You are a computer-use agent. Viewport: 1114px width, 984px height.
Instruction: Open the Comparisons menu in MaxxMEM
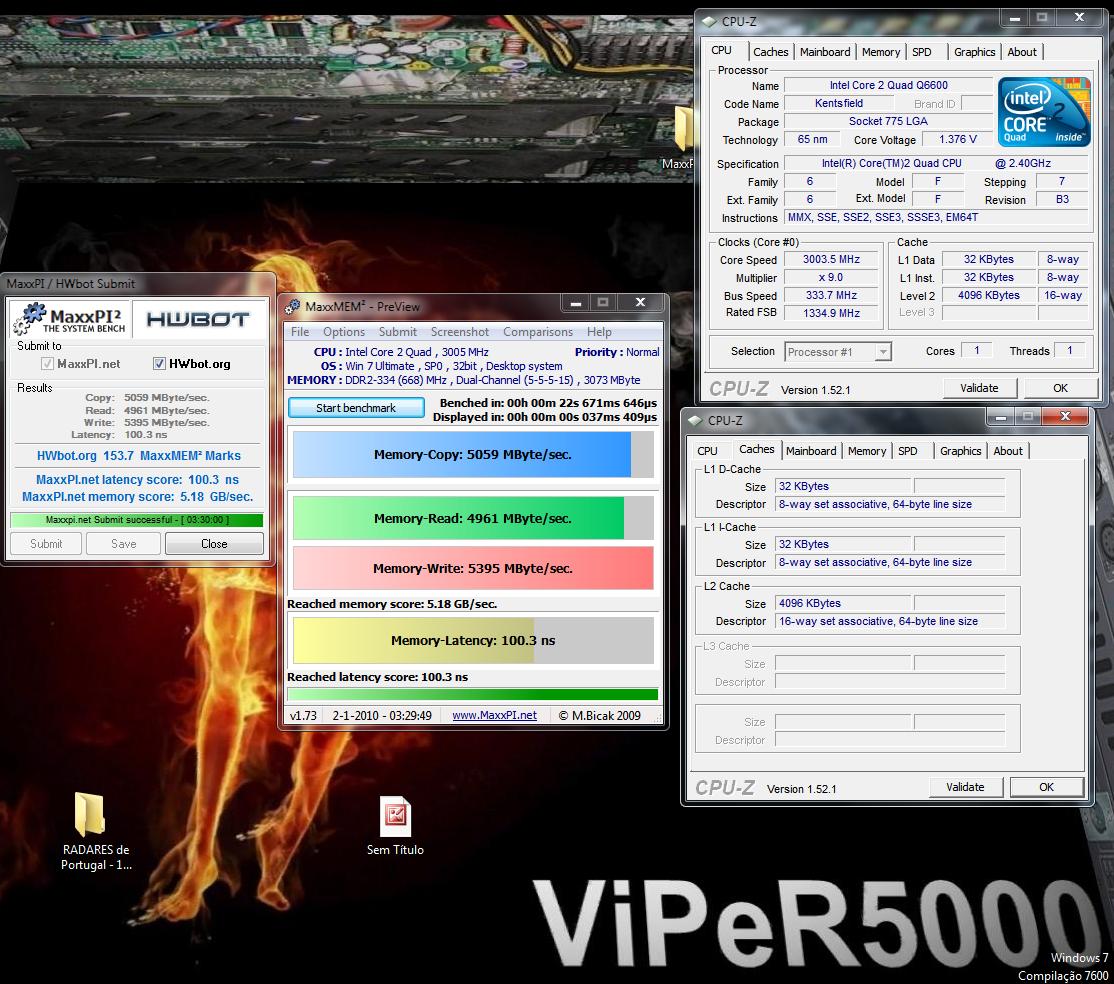(x=538, y=332)
